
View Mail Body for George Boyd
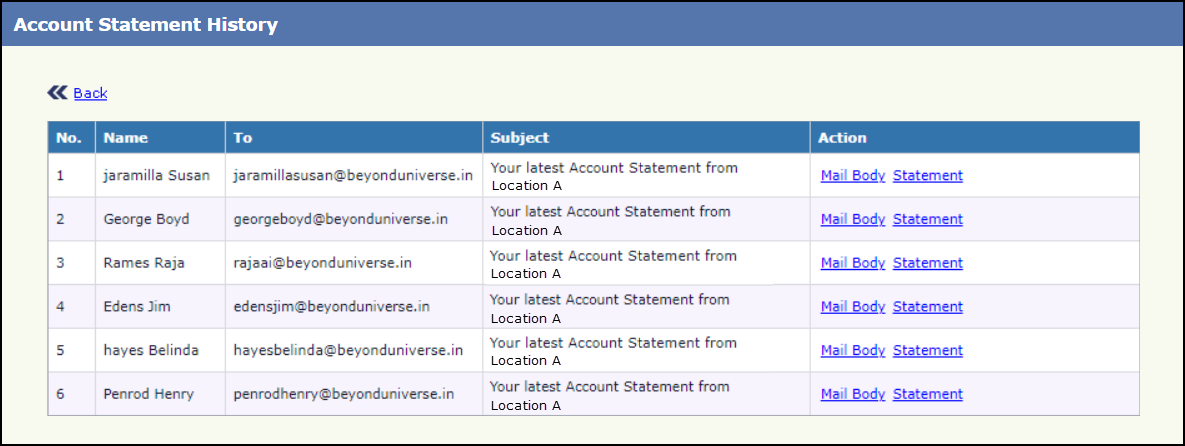[852, 219]
